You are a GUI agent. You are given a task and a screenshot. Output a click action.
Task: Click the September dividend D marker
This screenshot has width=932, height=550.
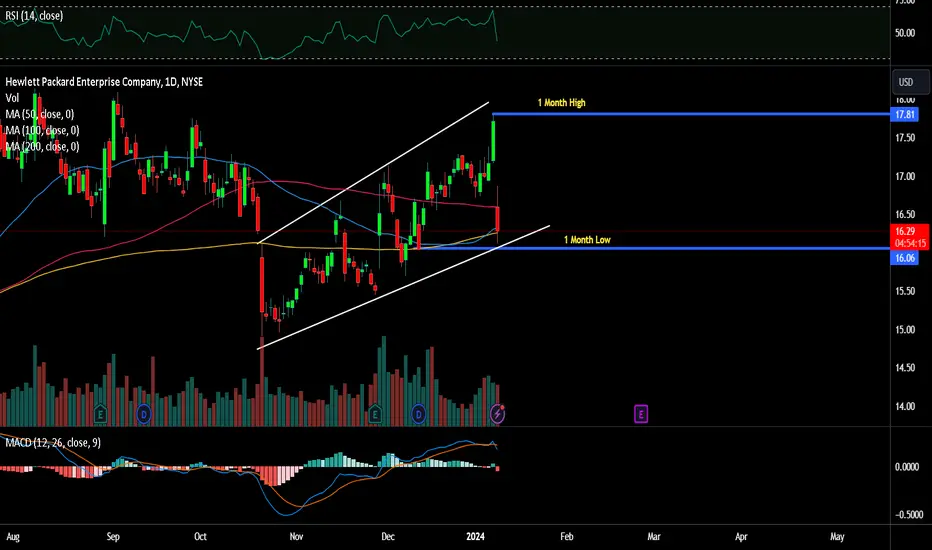click(143, 414)
